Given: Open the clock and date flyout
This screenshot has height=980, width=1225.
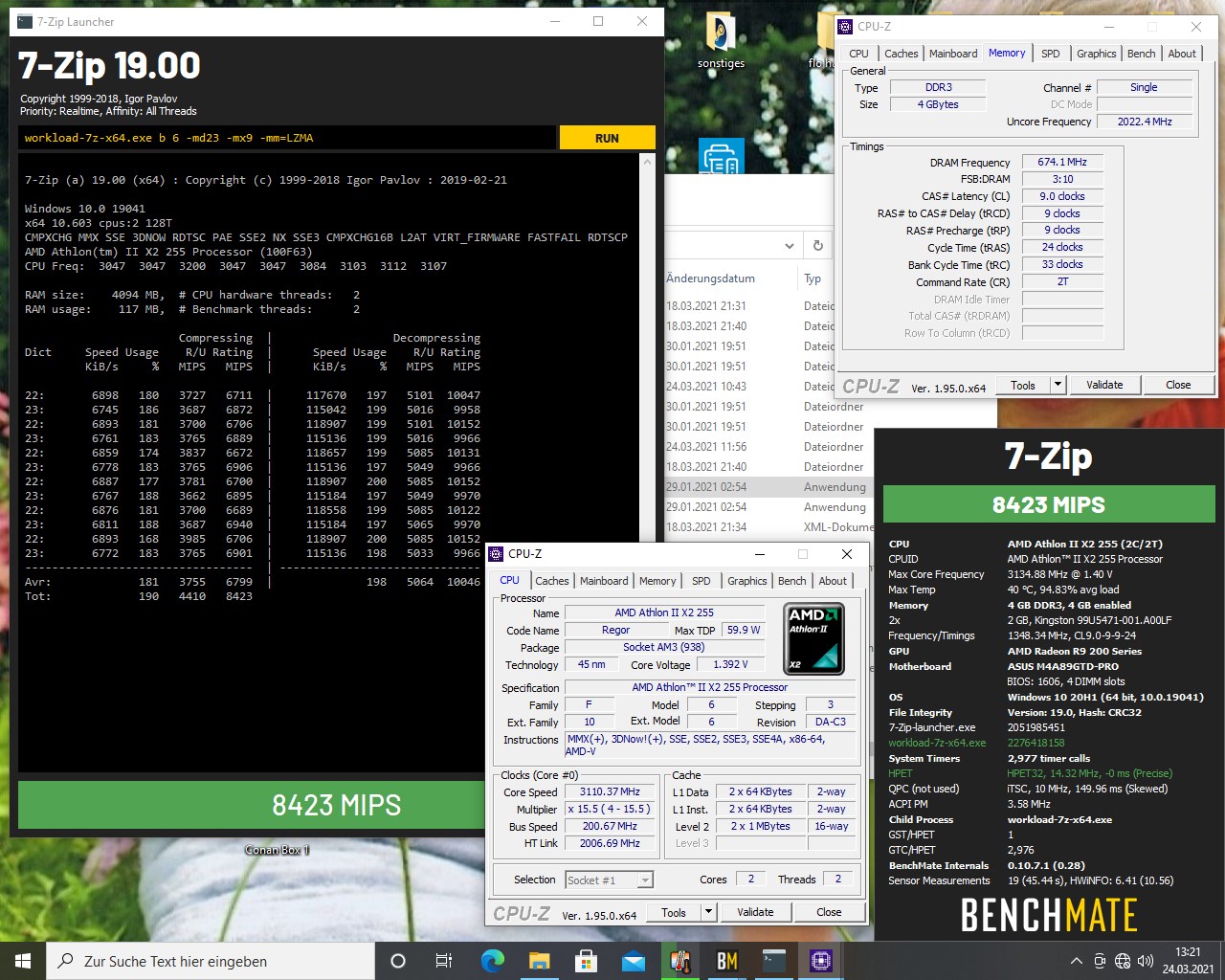Looking at the screenshot, I should coord(1188,961).
